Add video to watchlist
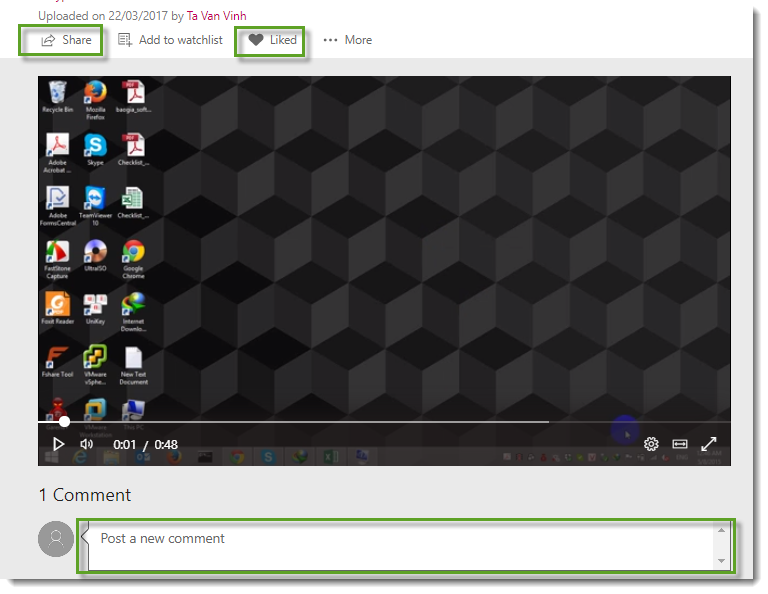The width and height of the screenshot is (768, 594). tap(170, 40)
